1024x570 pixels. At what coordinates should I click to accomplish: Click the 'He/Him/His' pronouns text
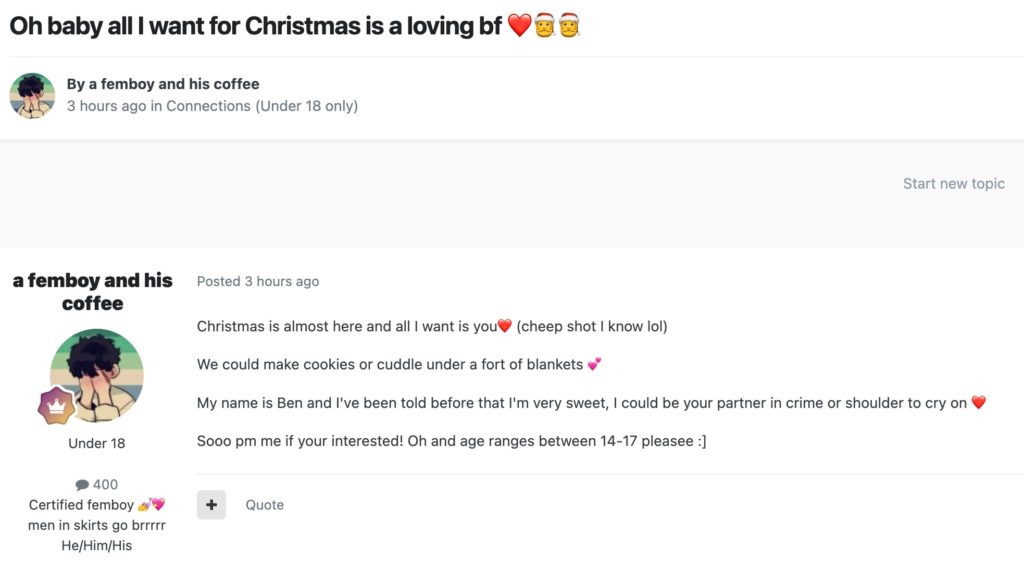tap(96, 545)
